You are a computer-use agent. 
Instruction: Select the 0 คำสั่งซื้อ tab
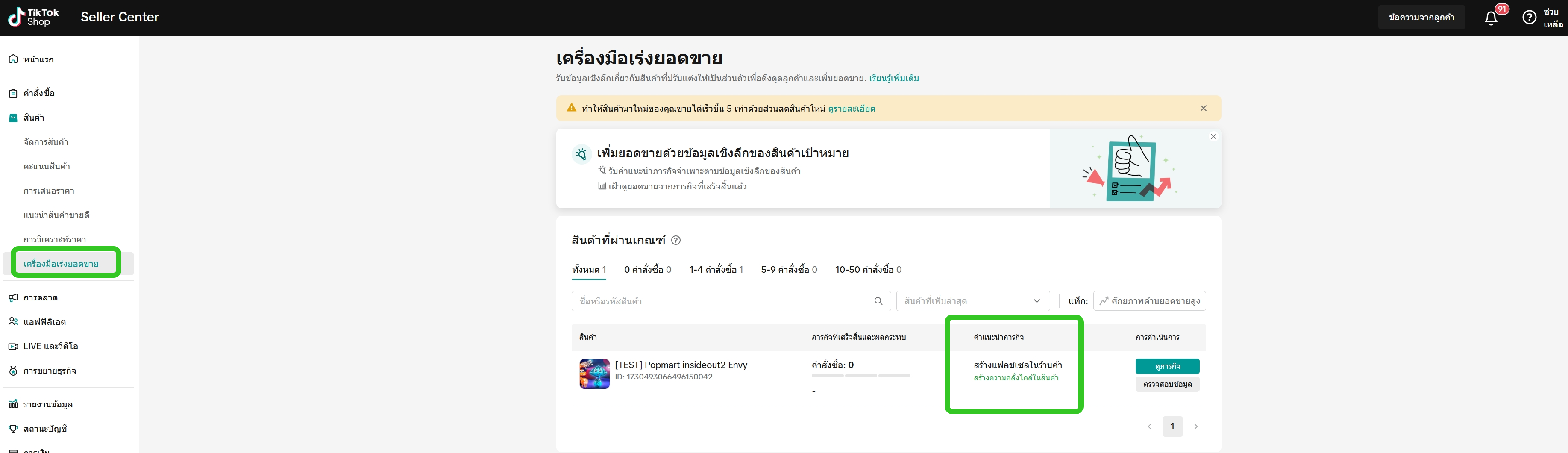click(648, 270)
